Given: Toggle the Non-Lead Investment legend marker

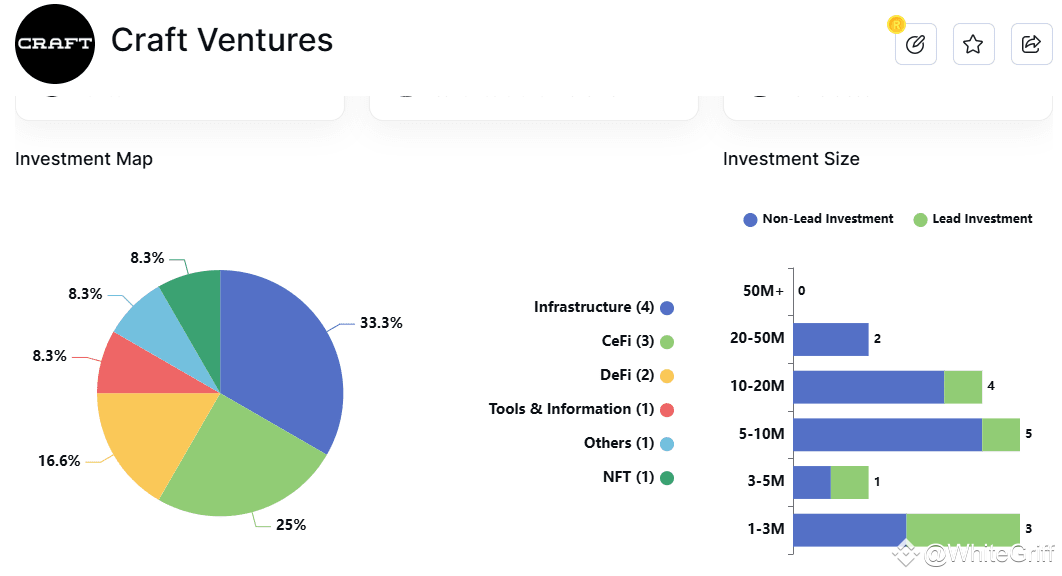Looking at the screenshot, I should (x=751, y=219).
